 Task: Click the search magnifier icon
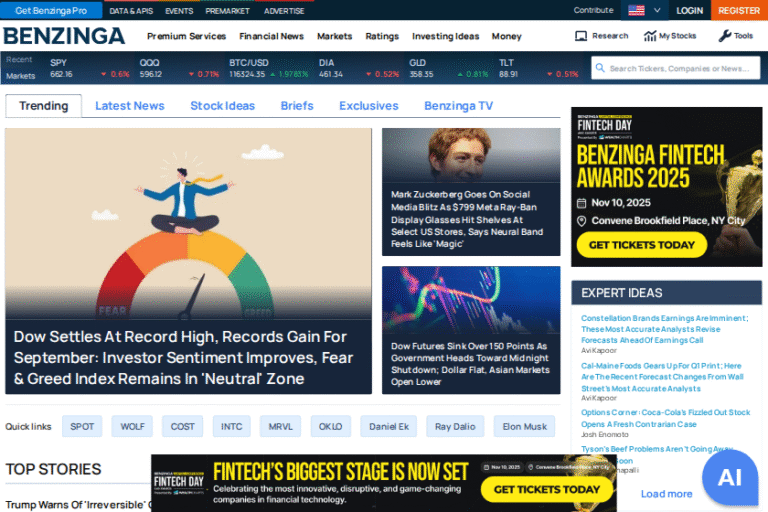click(600, 68)
